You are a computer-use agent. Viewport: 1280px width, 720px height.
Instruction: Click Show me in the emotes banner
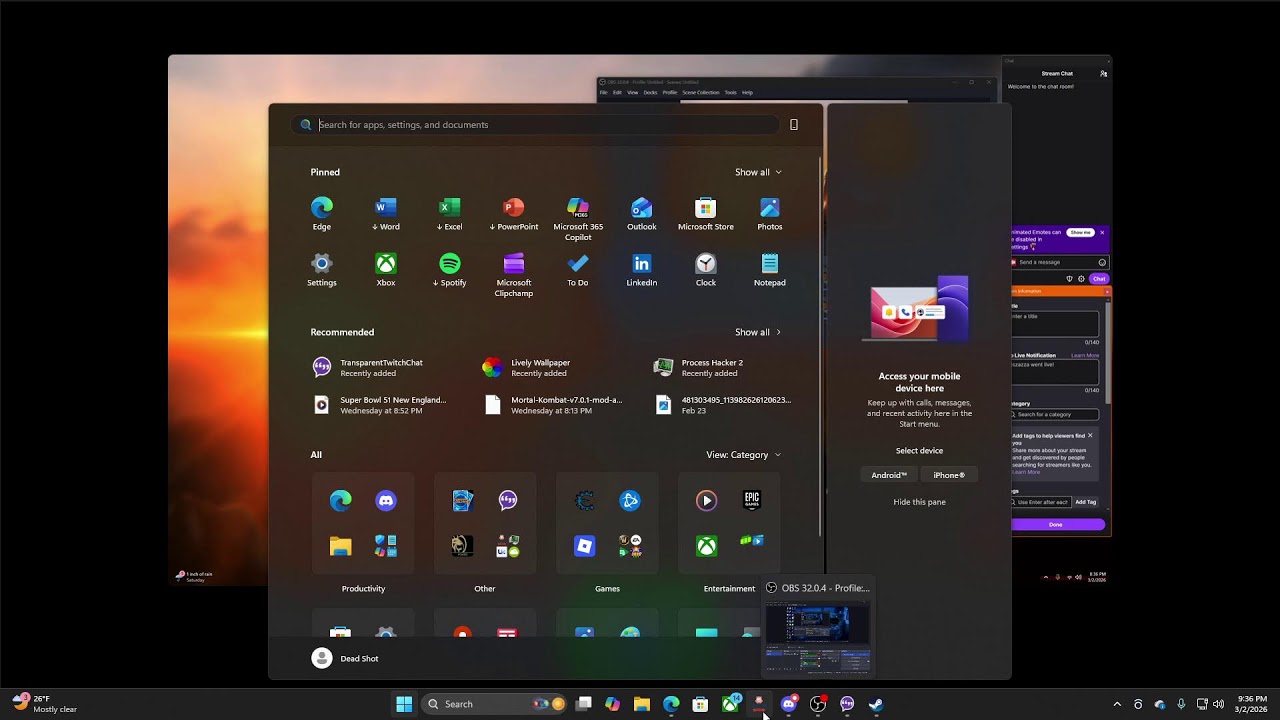(x=1080, y=232)
